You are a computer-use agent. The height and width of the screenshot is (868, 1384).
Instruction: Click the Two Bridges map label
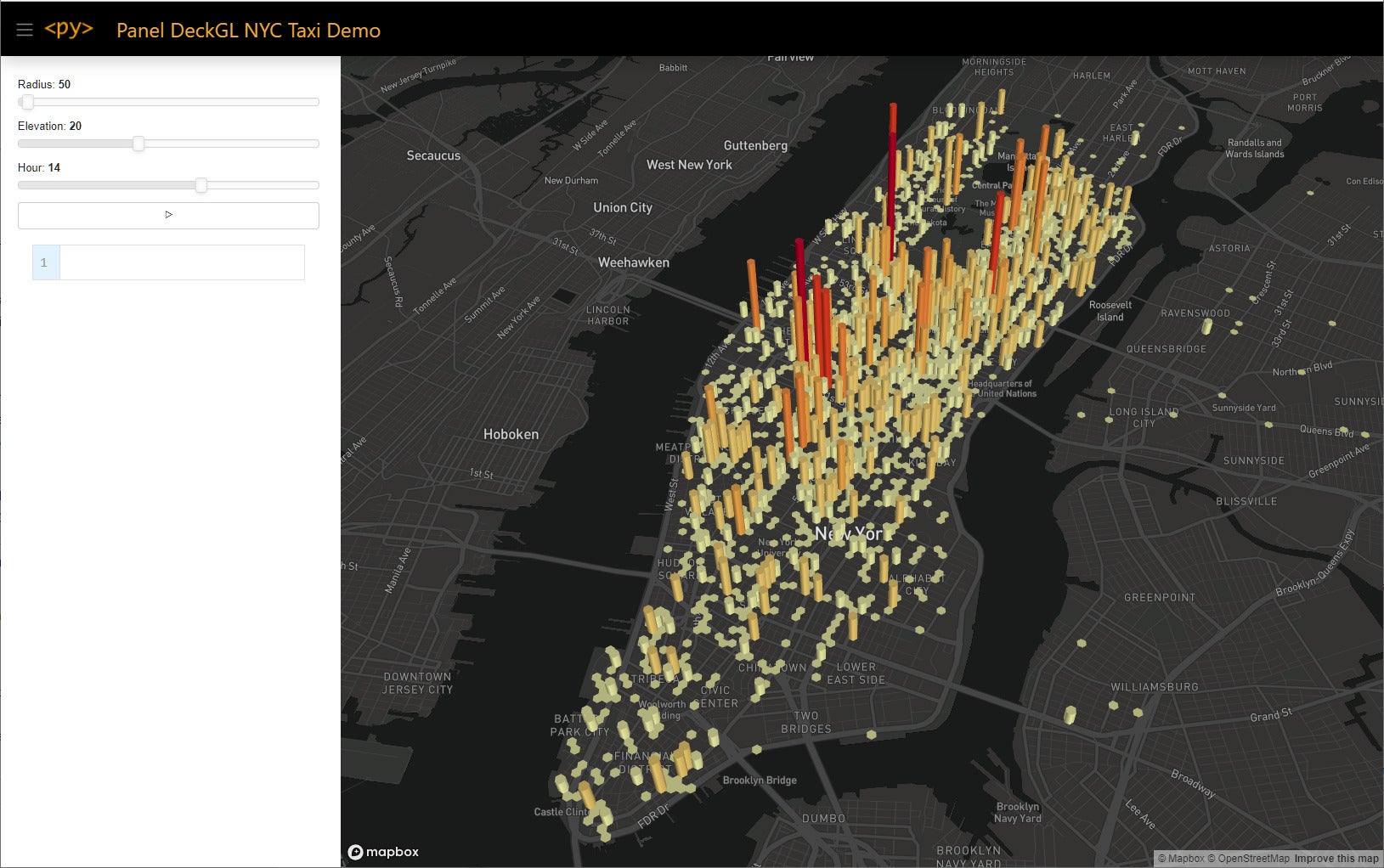click(806, 722)
